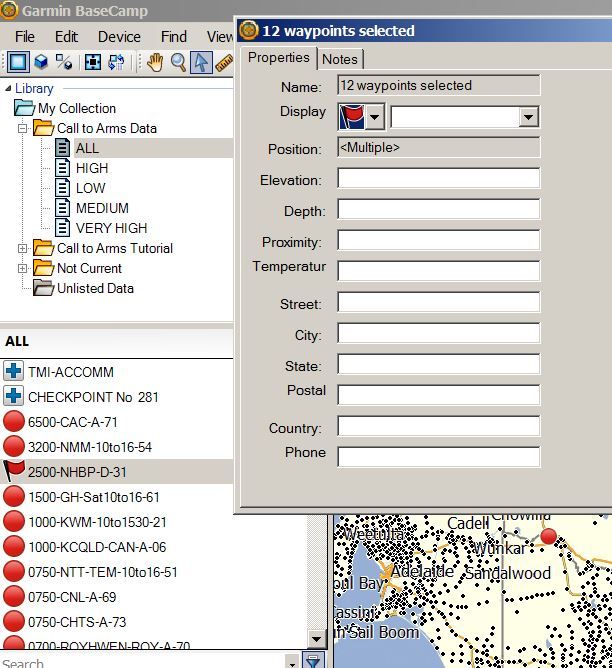Open the Edit menu

tap(66, 37)
